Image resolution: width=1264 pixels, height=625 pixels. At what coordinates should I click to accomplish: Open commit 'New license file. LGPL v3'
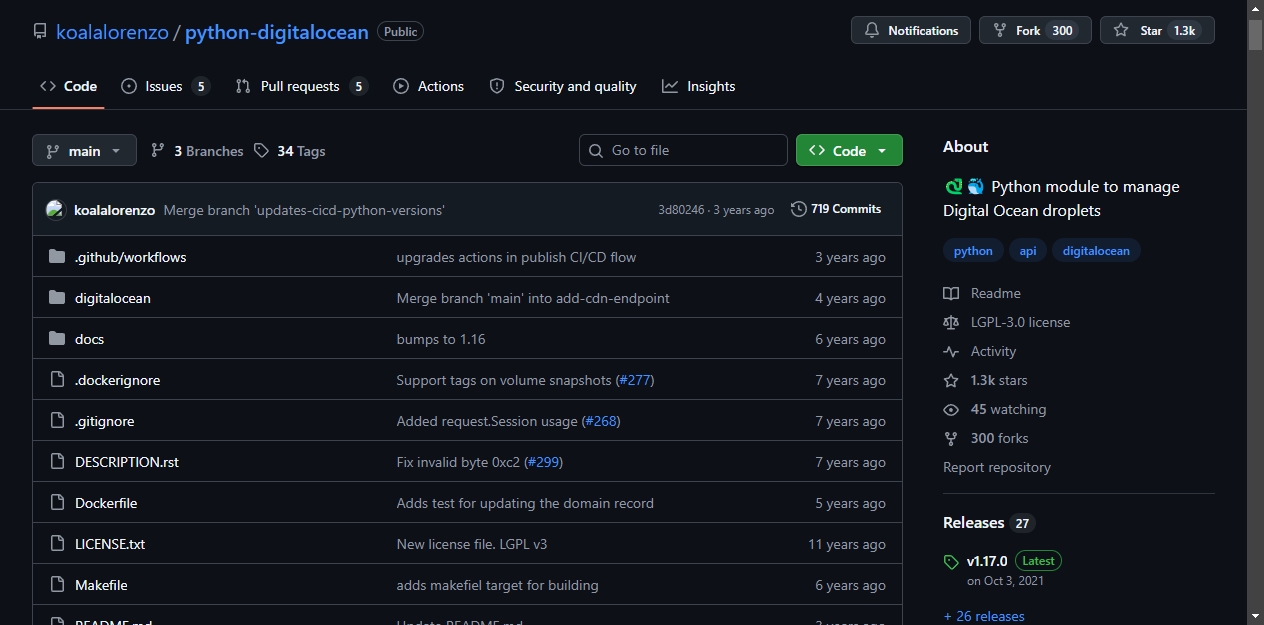[472, 544]
